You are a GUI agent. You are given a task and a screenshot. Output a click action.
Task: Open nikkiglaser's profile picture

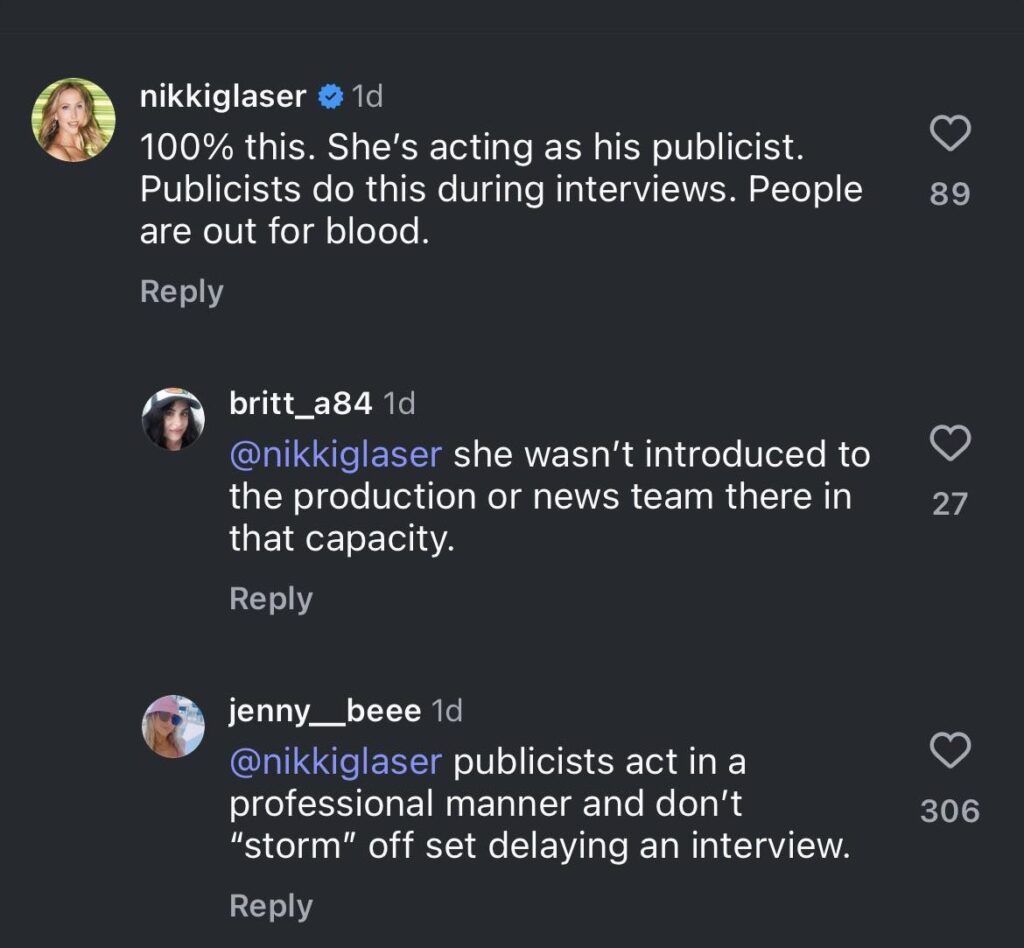click(x=74, y=119)
